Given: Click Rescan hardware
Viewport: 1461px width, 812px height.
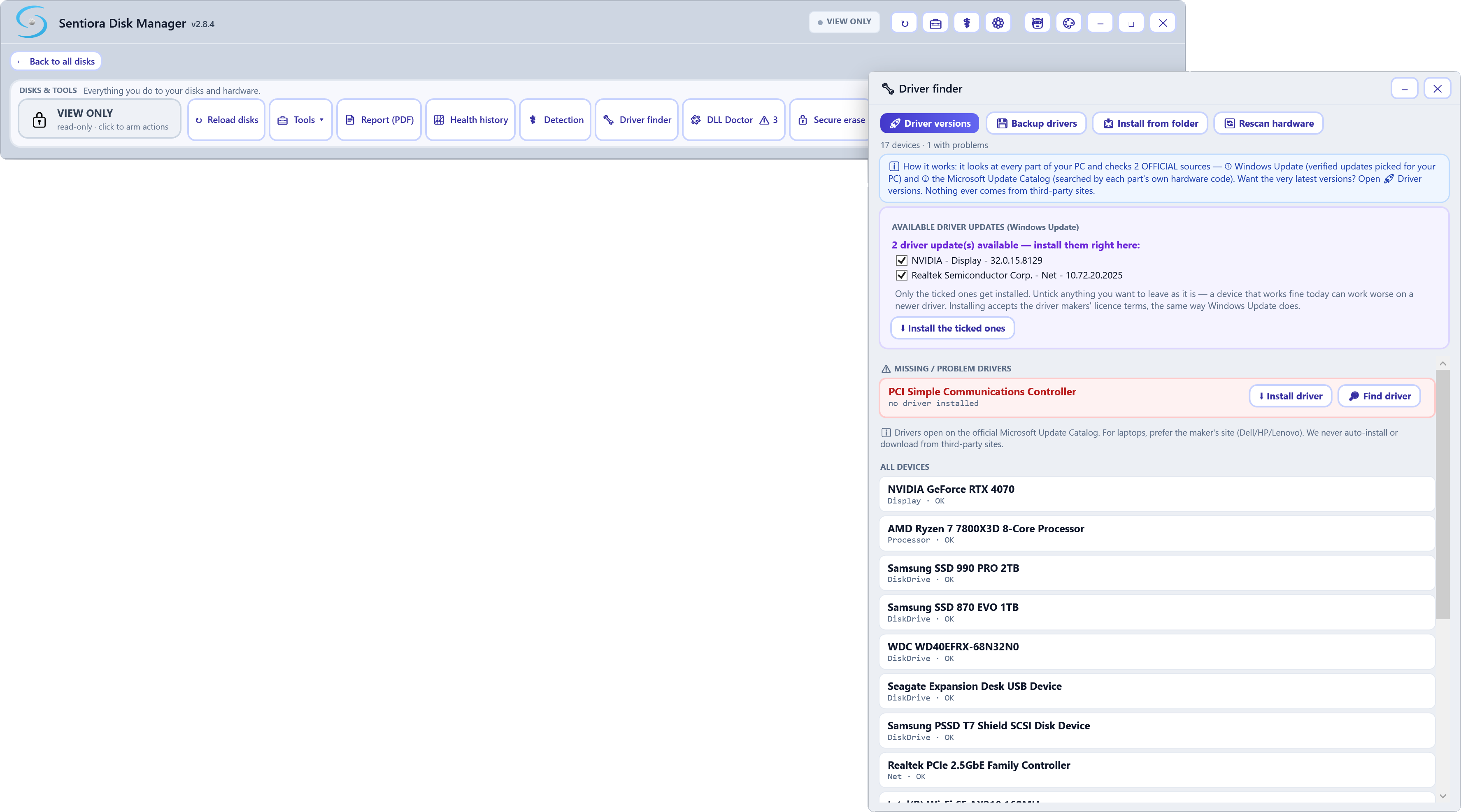Looking at the screenshot, I should [x=1268, y=123].
